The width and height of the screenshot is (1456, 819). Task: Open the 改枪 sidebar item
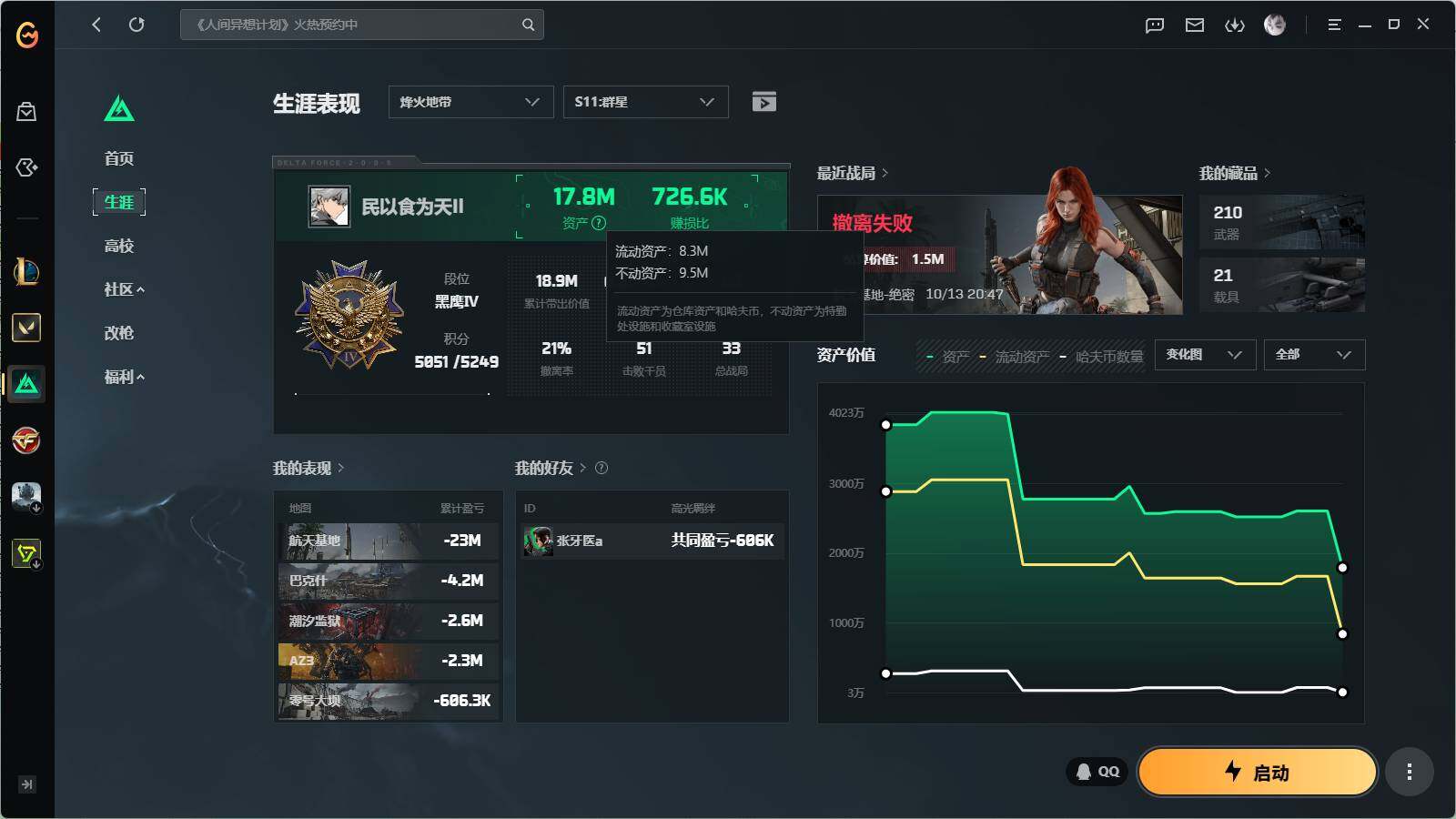[x=119, y=333]
